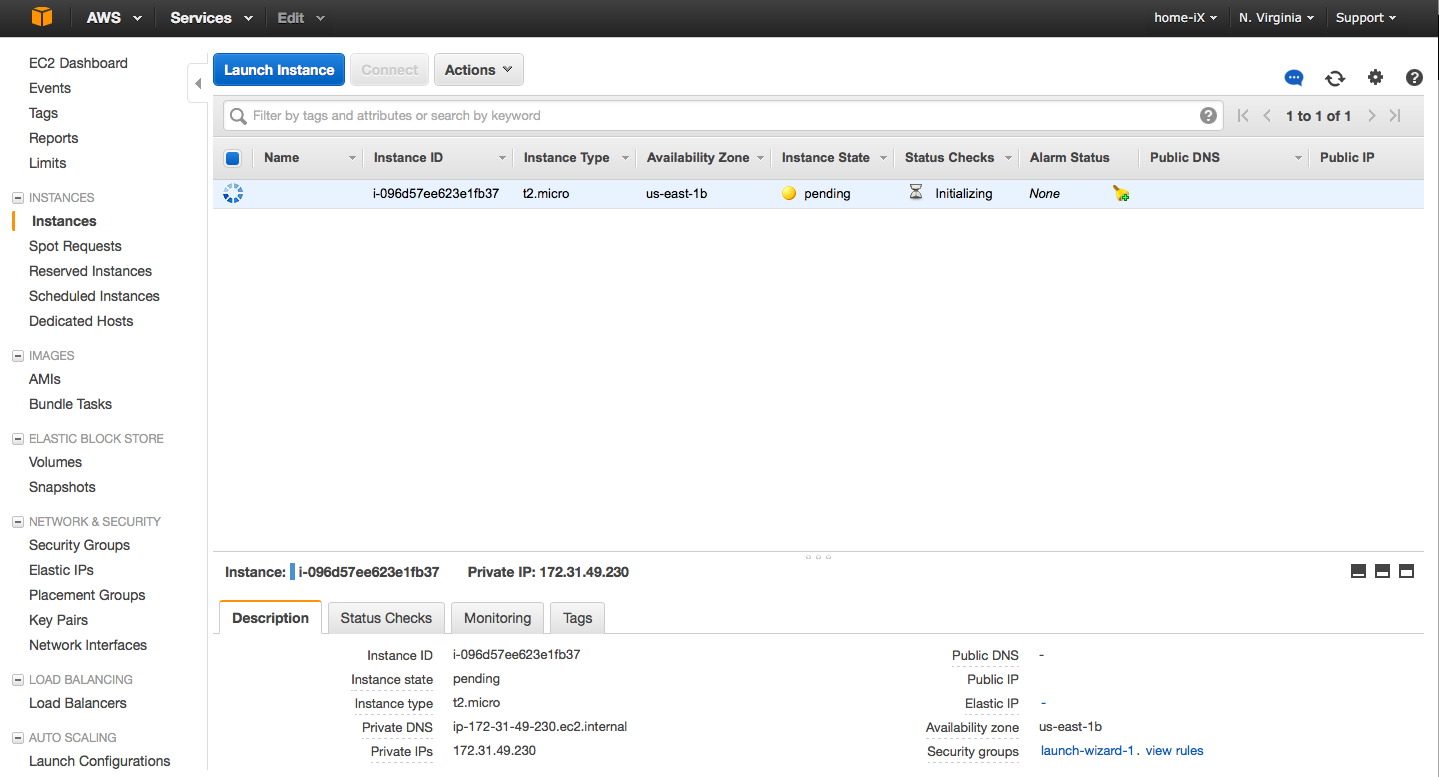Click Private DNS value ip-172-31-49-230.ec2.internal
This screenshot has height=777, width=1439.
(540, 727)
